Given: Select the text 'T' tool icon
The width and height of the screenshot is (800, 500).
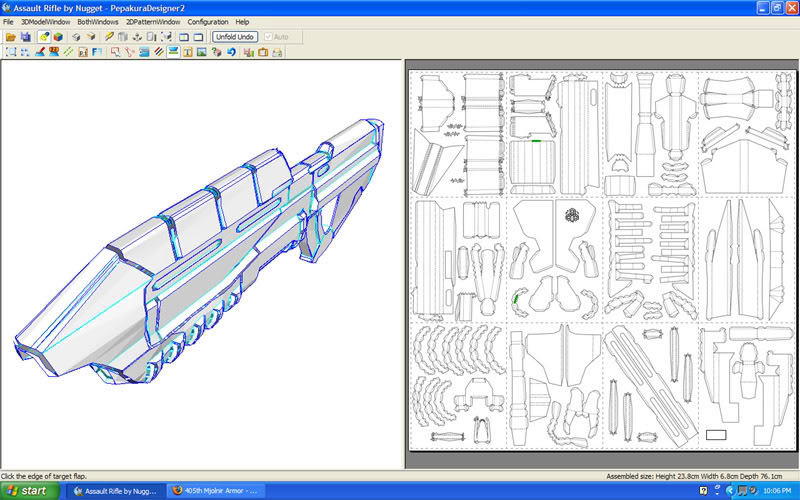Looking at the screenshot, I should 187,52.
